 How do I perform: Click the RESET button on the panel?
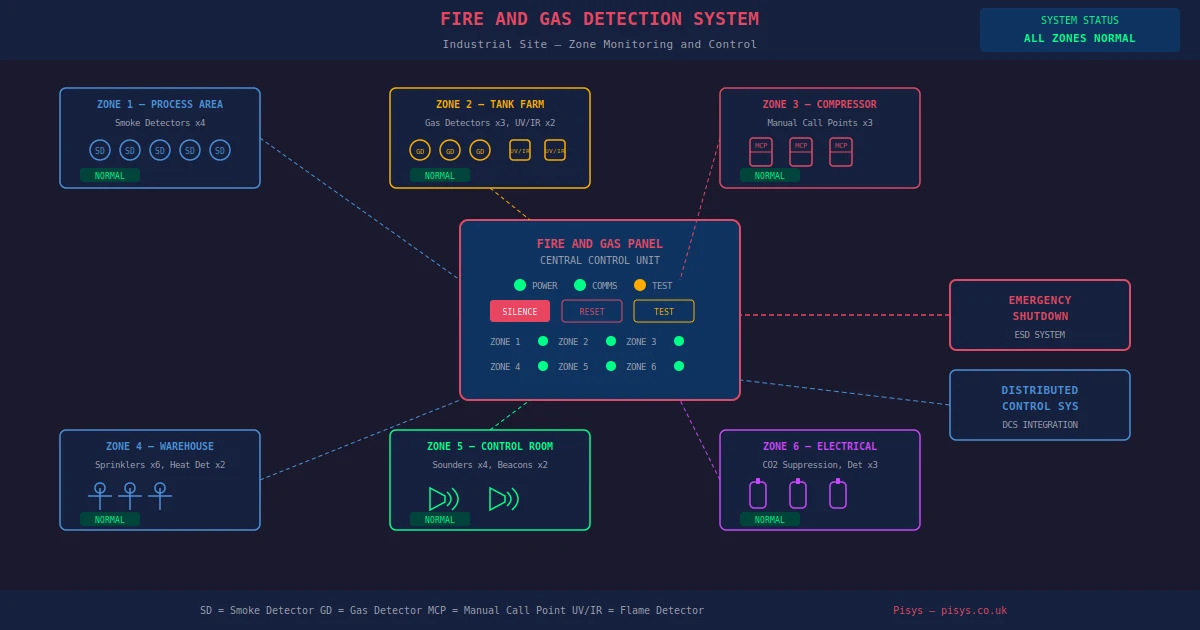(x=592, y=311)
